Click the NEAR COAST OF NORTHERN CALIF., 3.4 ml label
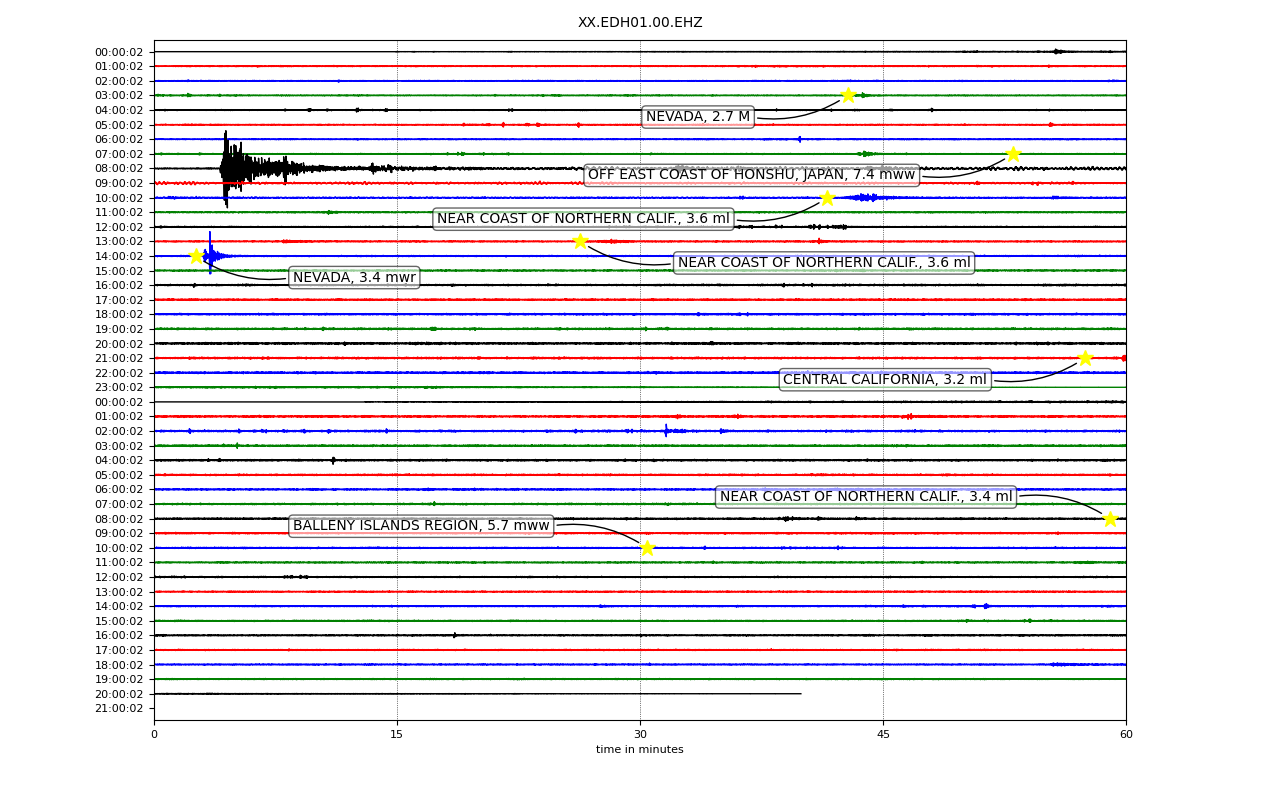This screenshot has width=1280, height=800. (x=866, y=497)
